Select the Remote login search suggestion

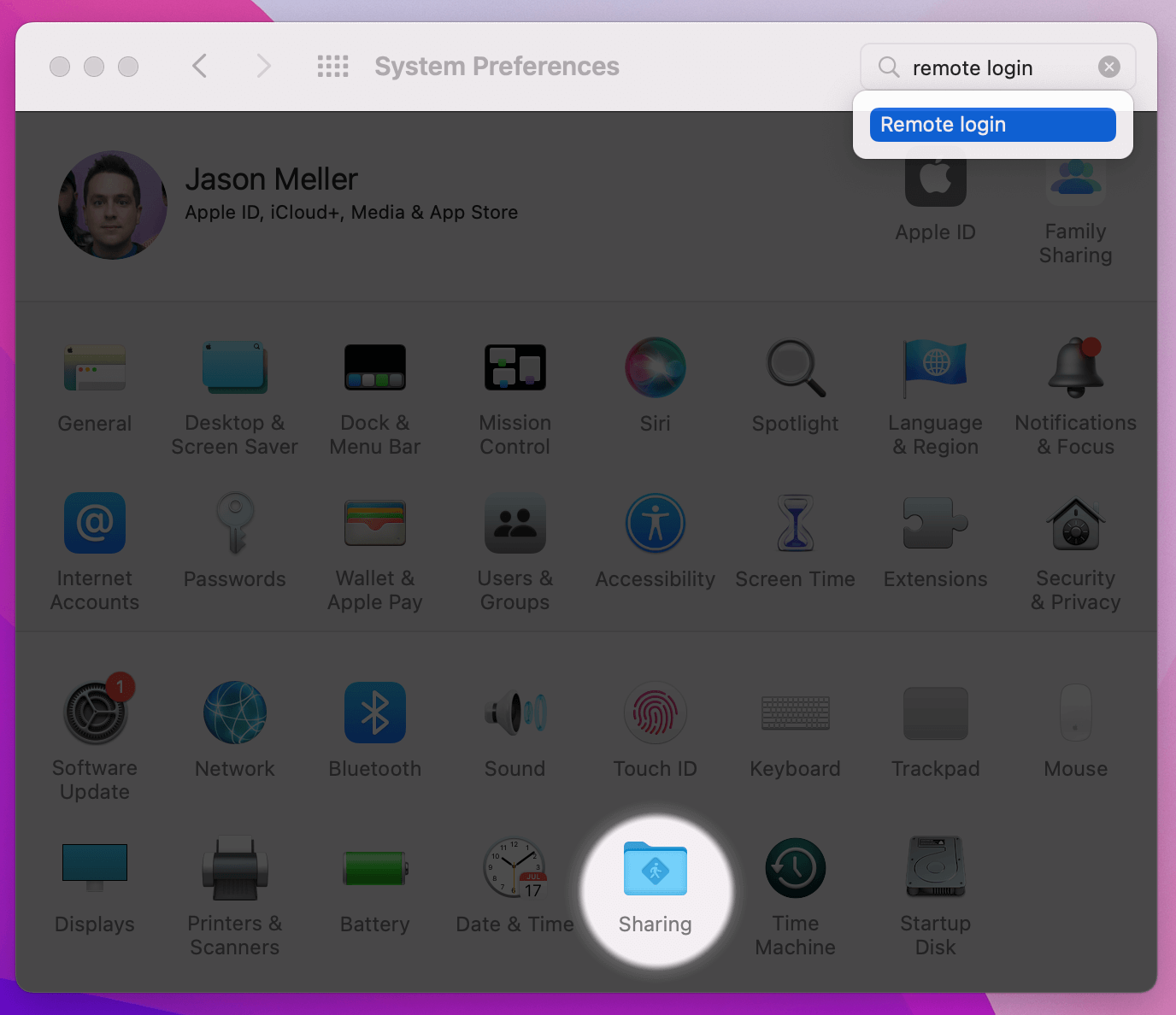[x=992, y=125]
